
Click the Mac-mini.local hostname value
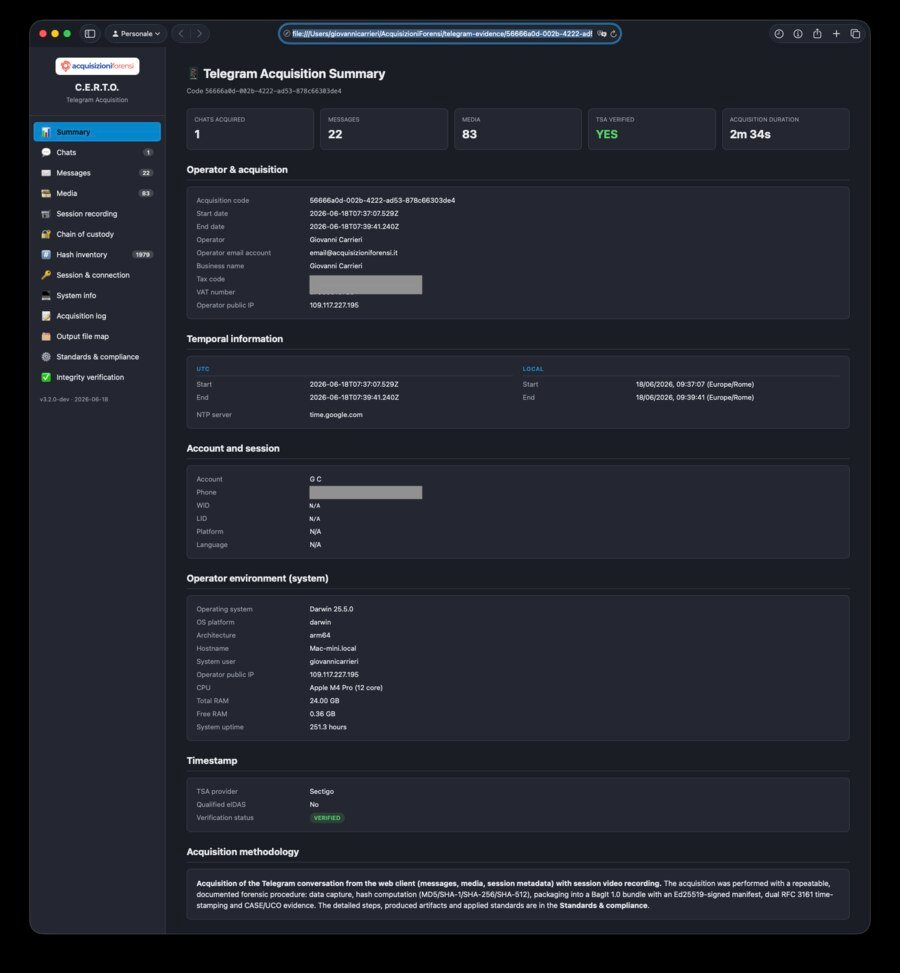(333, 648)
